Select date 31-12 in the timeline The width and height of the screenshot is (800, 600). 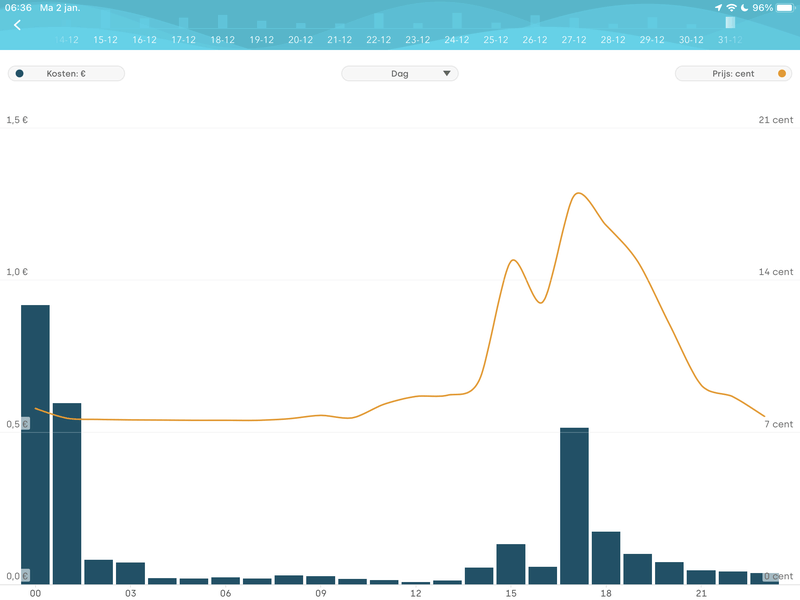(730, 40)
